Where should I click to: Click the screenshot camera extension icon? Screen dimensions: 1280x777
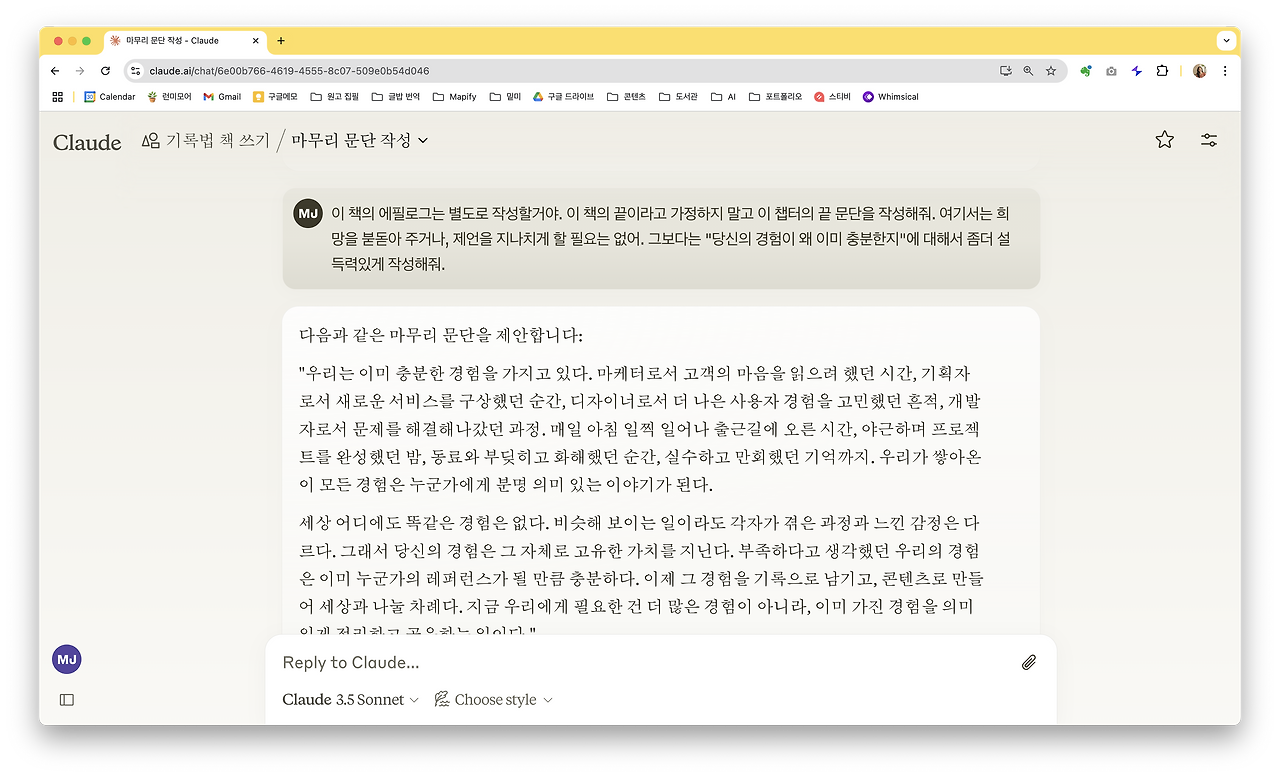pyautogui.click(x=1111, y=71)
